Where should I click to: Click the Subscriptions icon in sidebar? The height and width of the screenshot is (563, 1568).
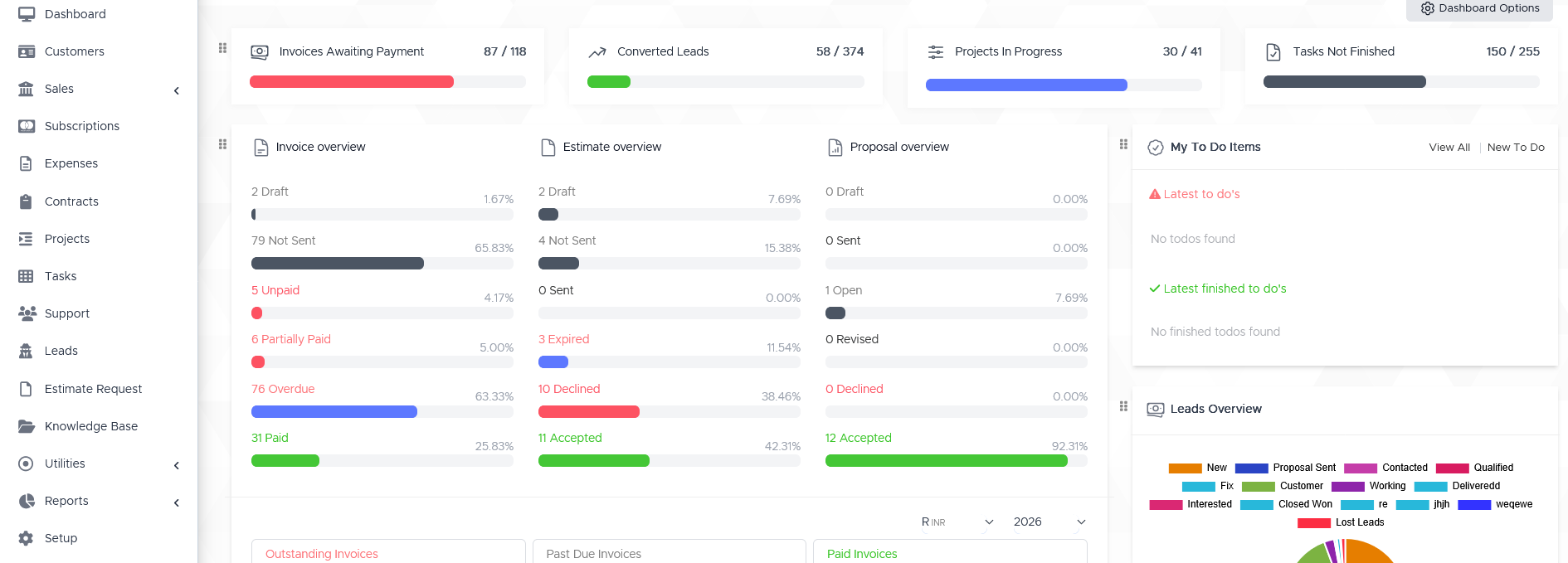coord(27,126)
